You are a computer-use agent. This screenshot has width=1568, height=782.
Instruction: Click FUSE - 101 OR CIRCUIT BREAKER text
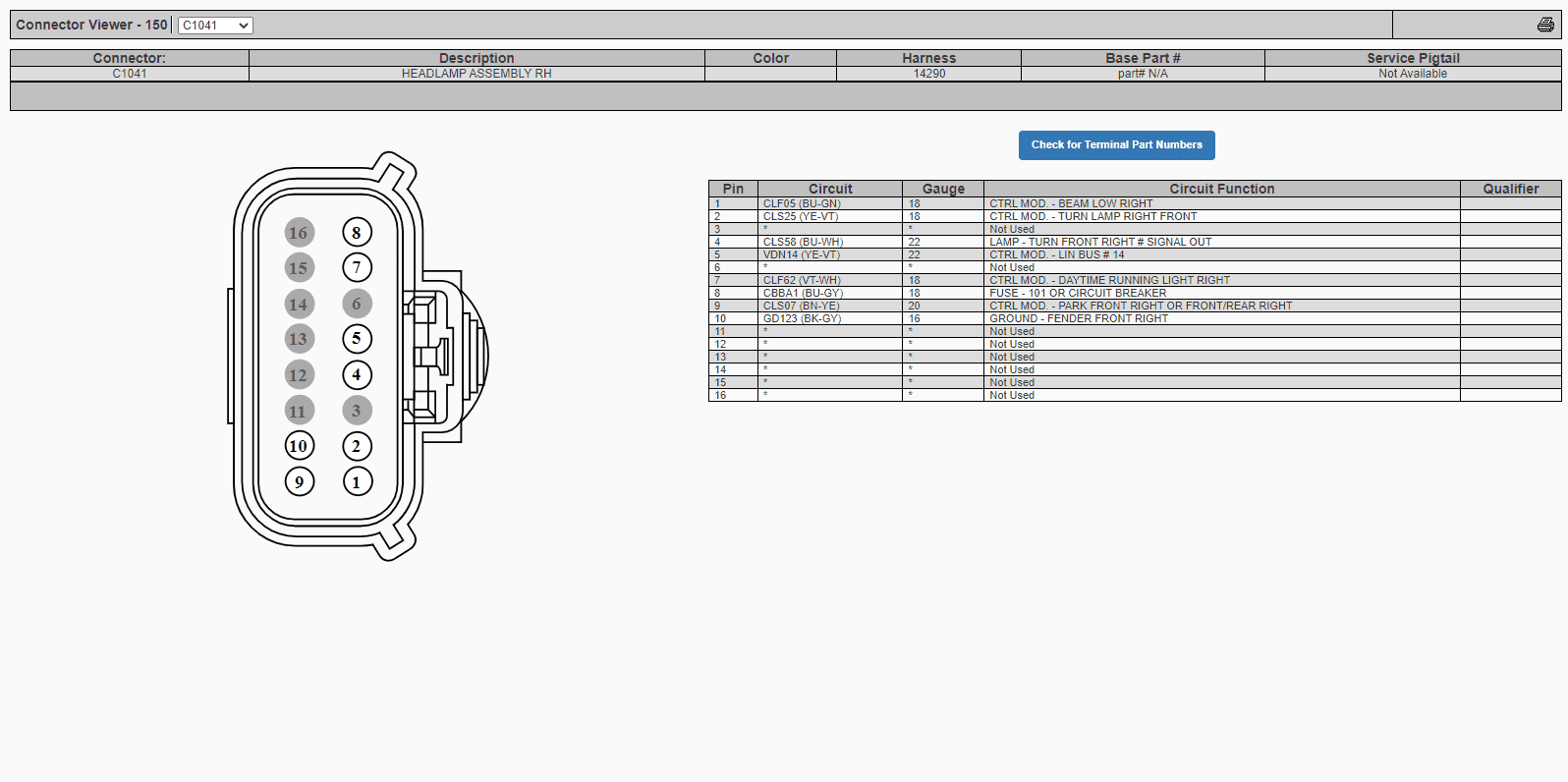(x=1078, y=293)
